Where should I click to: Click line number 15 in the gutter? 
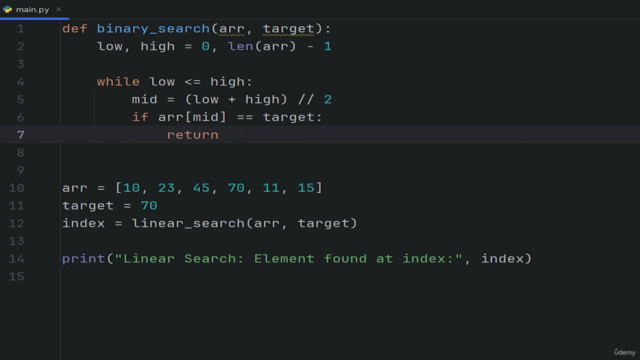click(x=17, y=276)
